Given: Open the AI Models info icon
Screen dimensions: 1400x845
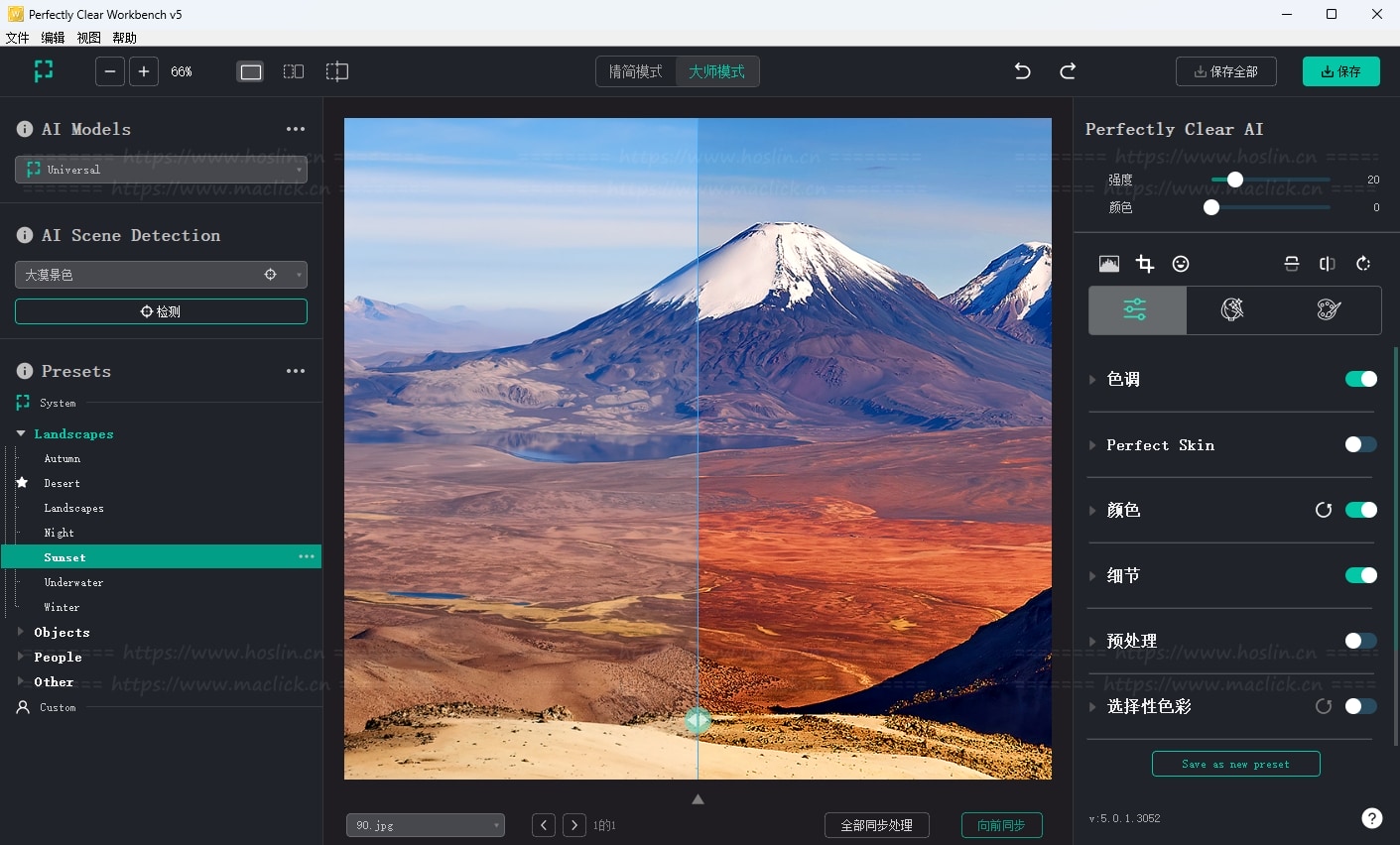Looking at the screenshot, I should [25, 129].
